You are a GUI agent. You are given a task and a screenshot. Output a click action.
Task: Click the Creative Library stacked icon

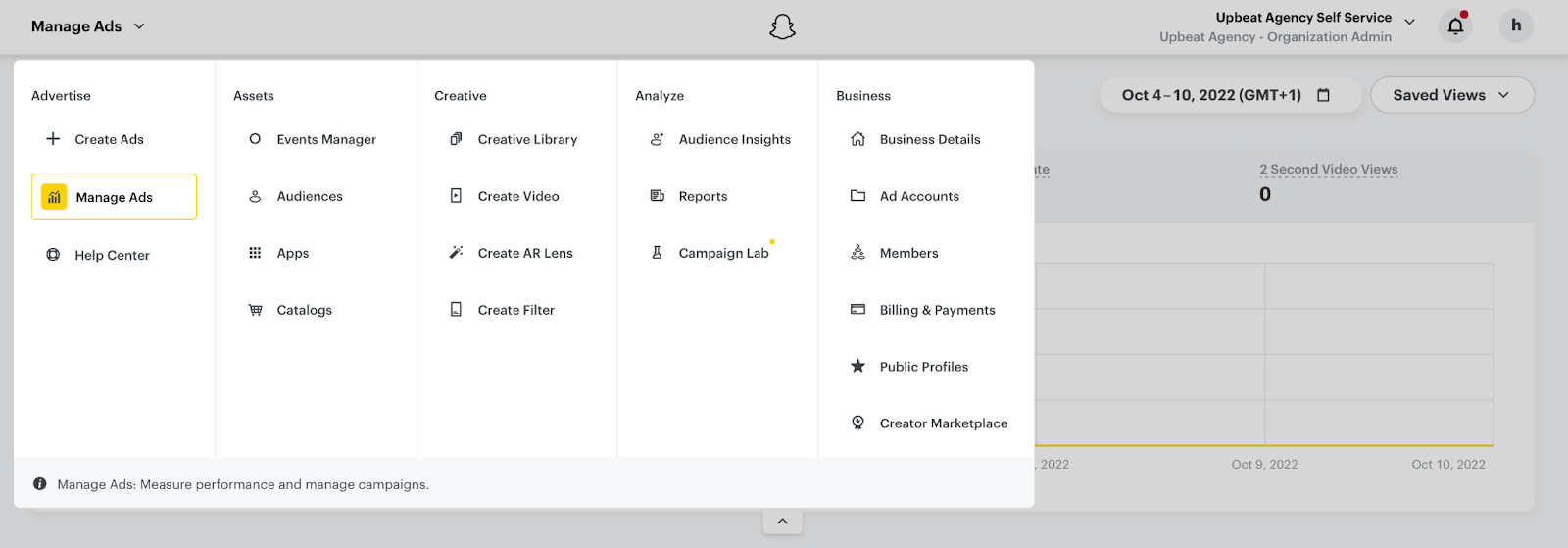[x=456, y=139]
